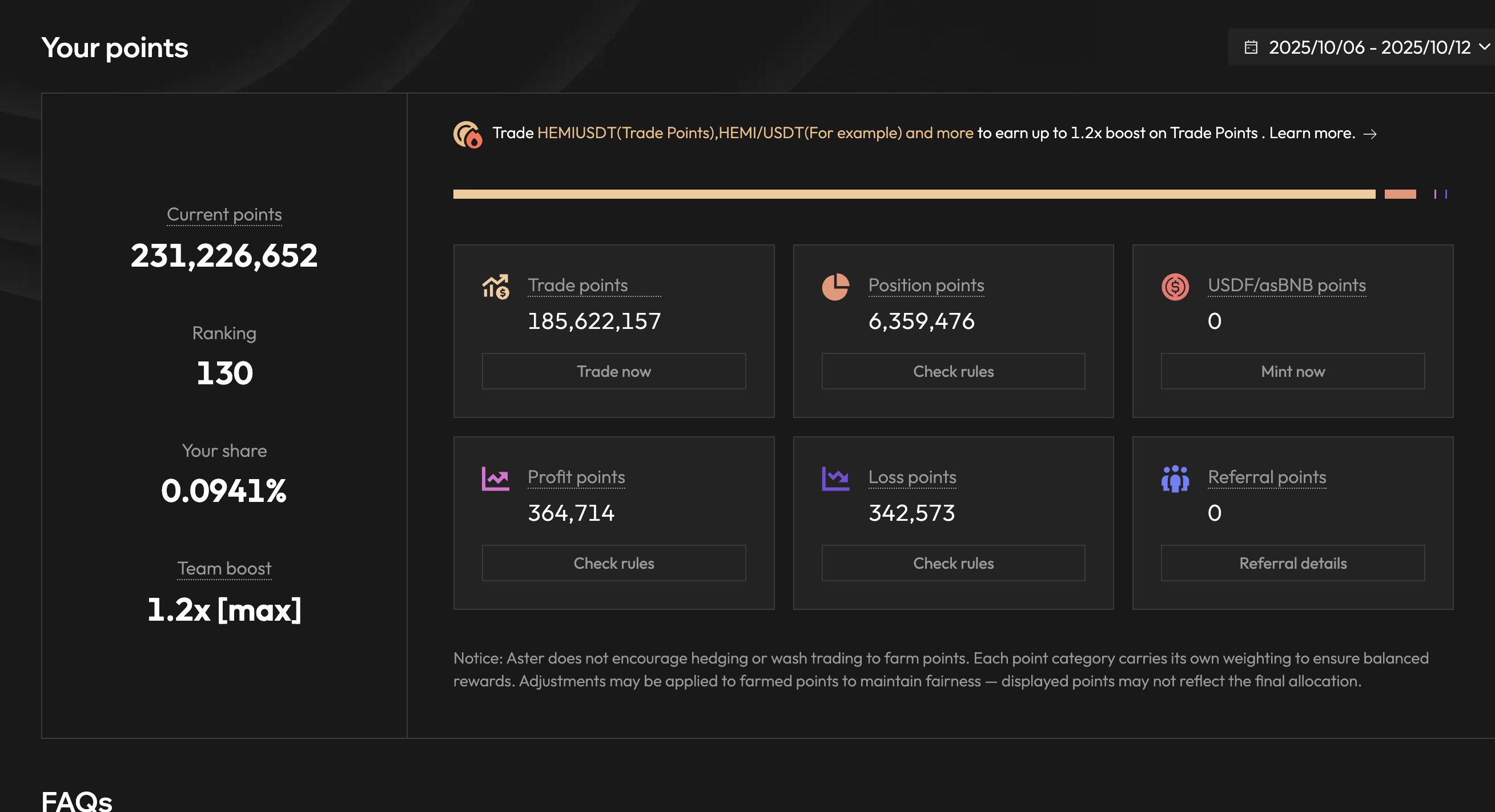Image resolution: width=1495 pixels, height=812 pixels.
Task: Click the Loss points chart icon
Action: pos(835,479)
